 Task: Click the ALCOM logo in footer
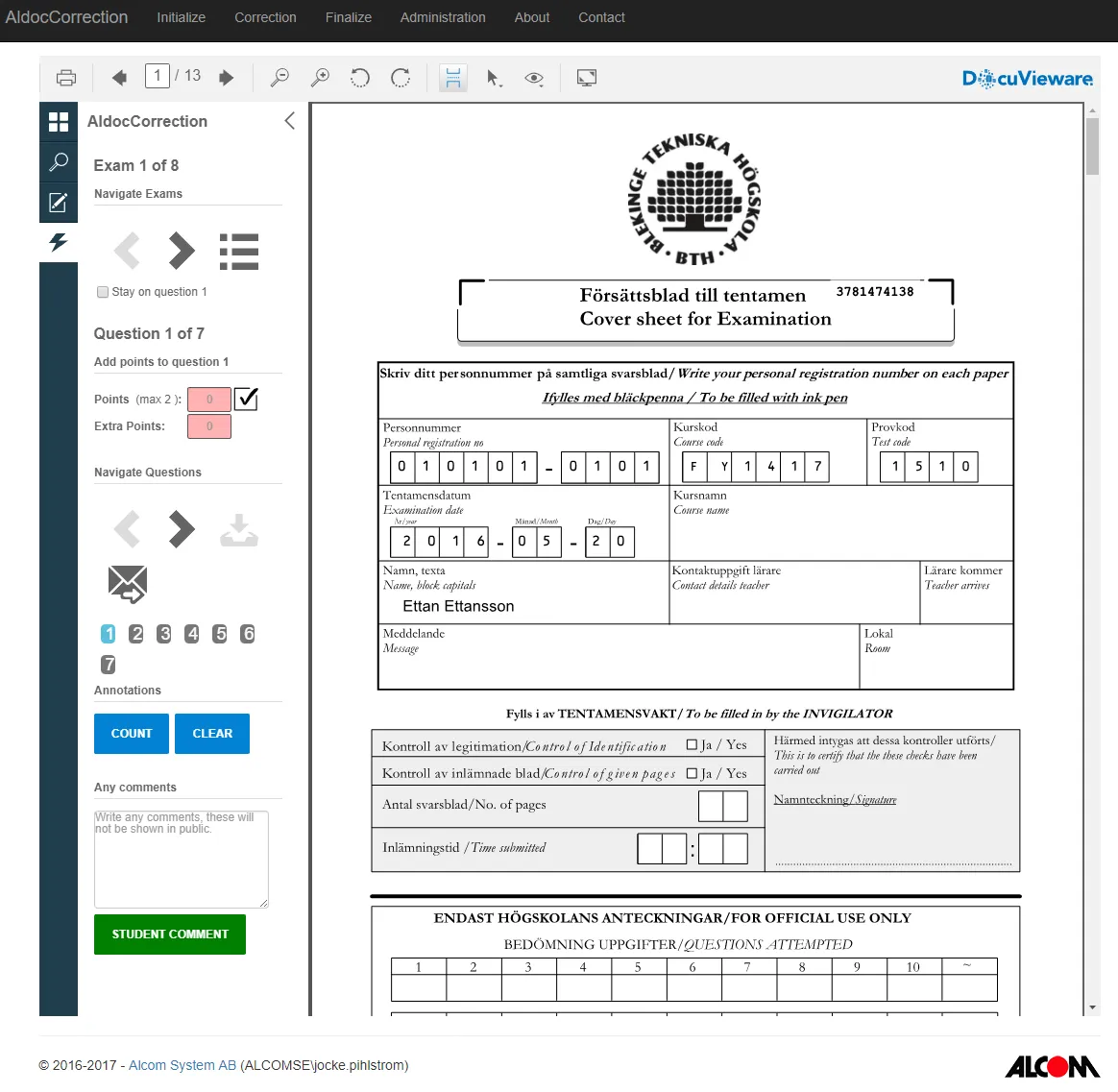tap(1052, 1066)
